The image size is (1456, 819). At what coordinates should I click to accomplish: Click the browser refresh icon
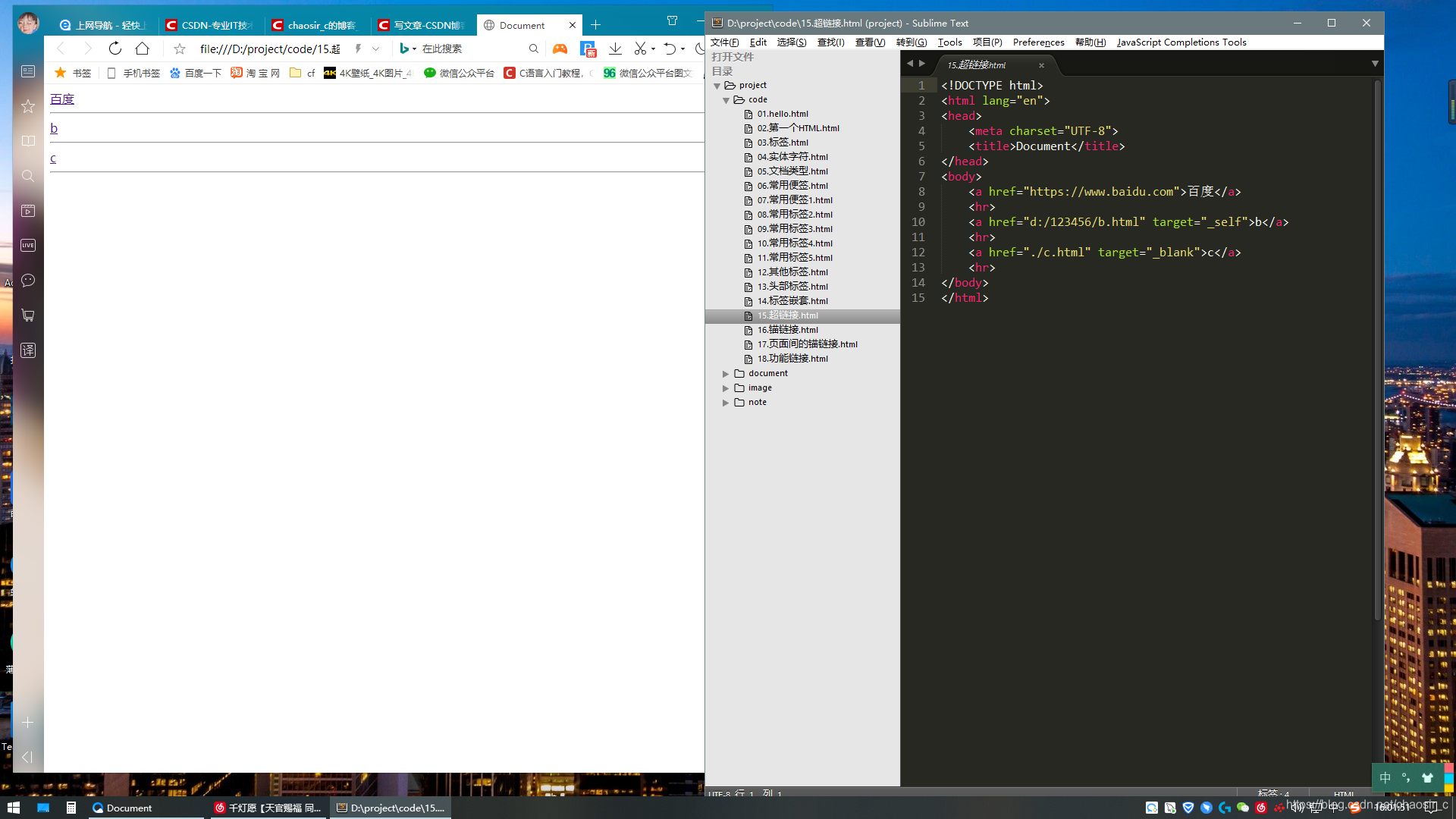coord(115,49)
